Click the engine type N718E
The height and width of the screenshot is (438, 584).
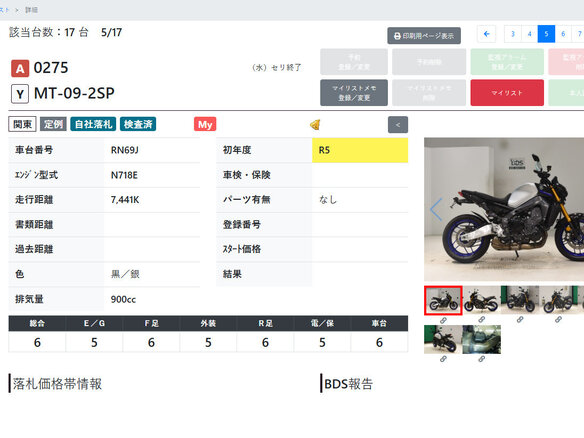pyautogui.click(x=124, y=175)
